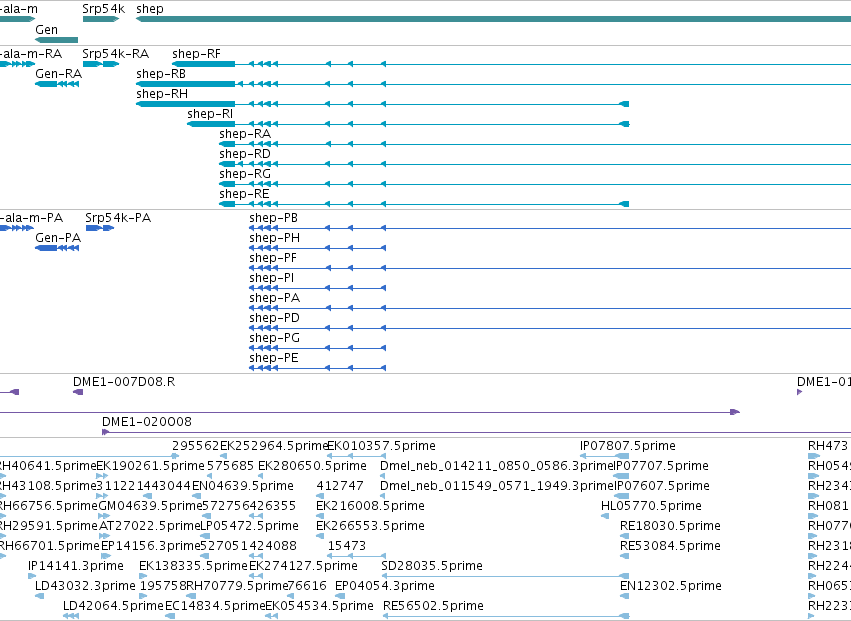This screenshot has width=851, height=621.
Task: Select the long shep gene bar
Action: pyautogui.click(x=493, y=19)
